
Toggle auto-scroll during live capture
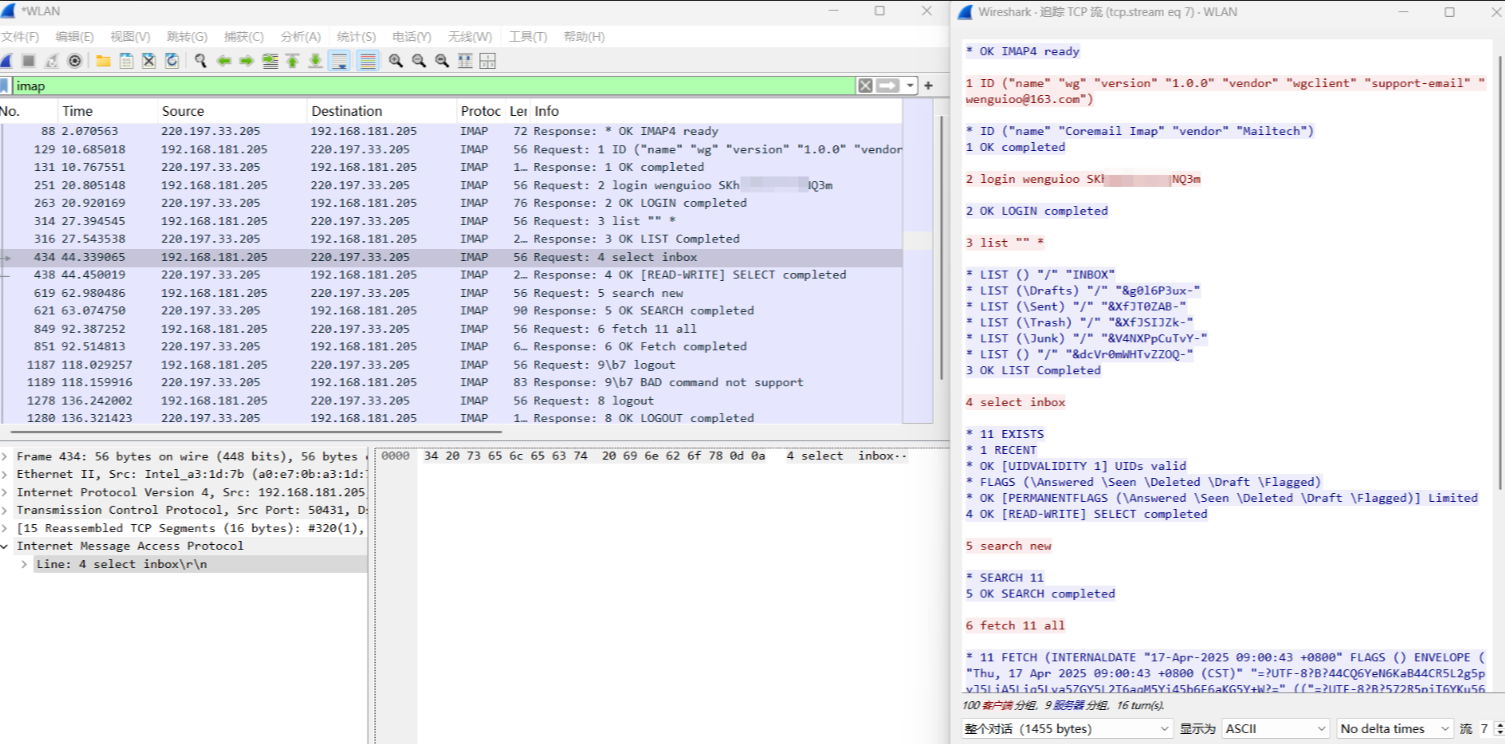click(339, 61)
